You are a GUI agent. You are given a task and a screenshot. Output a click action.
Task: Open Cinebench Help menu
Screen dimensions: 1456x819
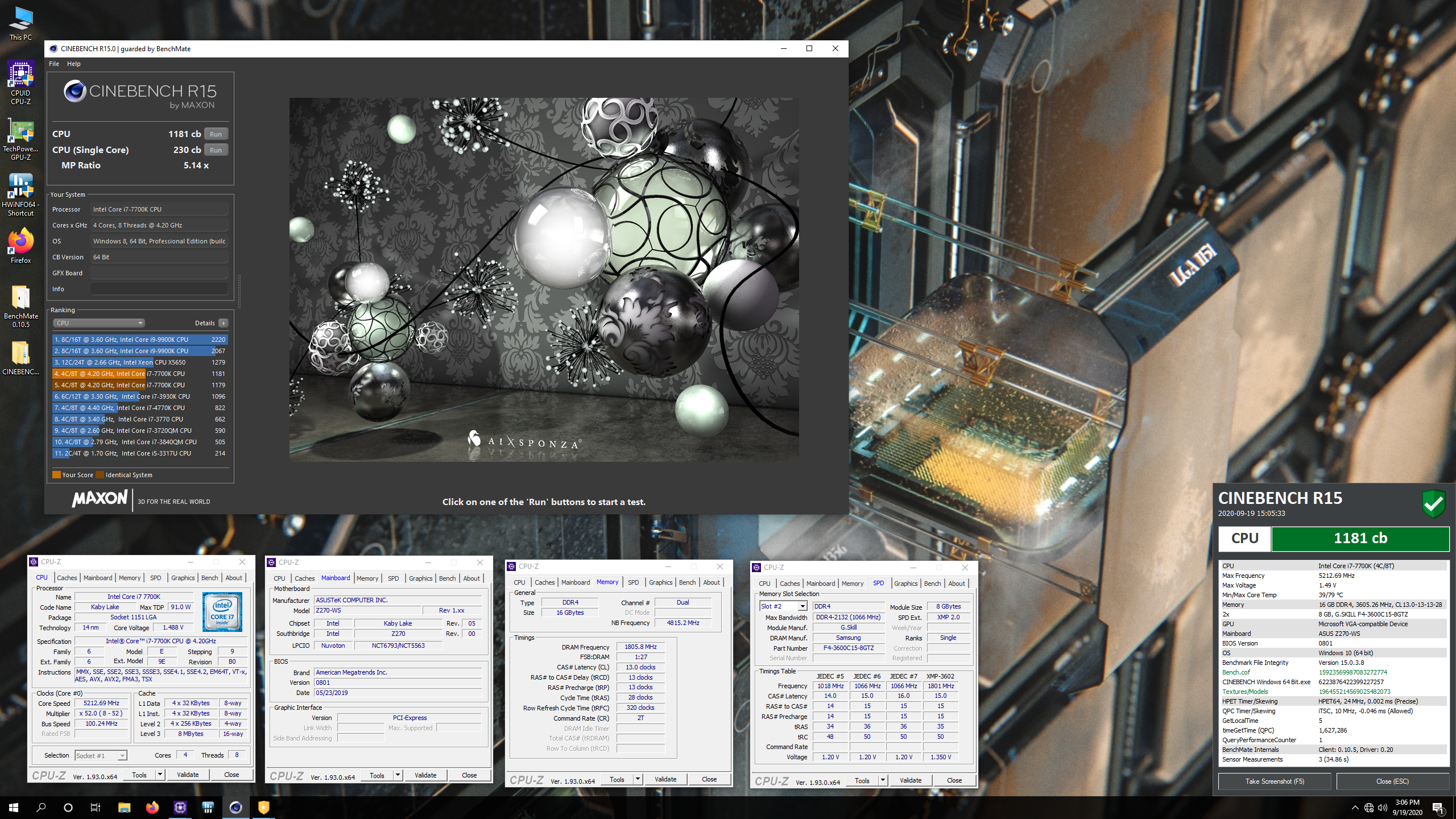pyautogui.click(x=73, y=64)
